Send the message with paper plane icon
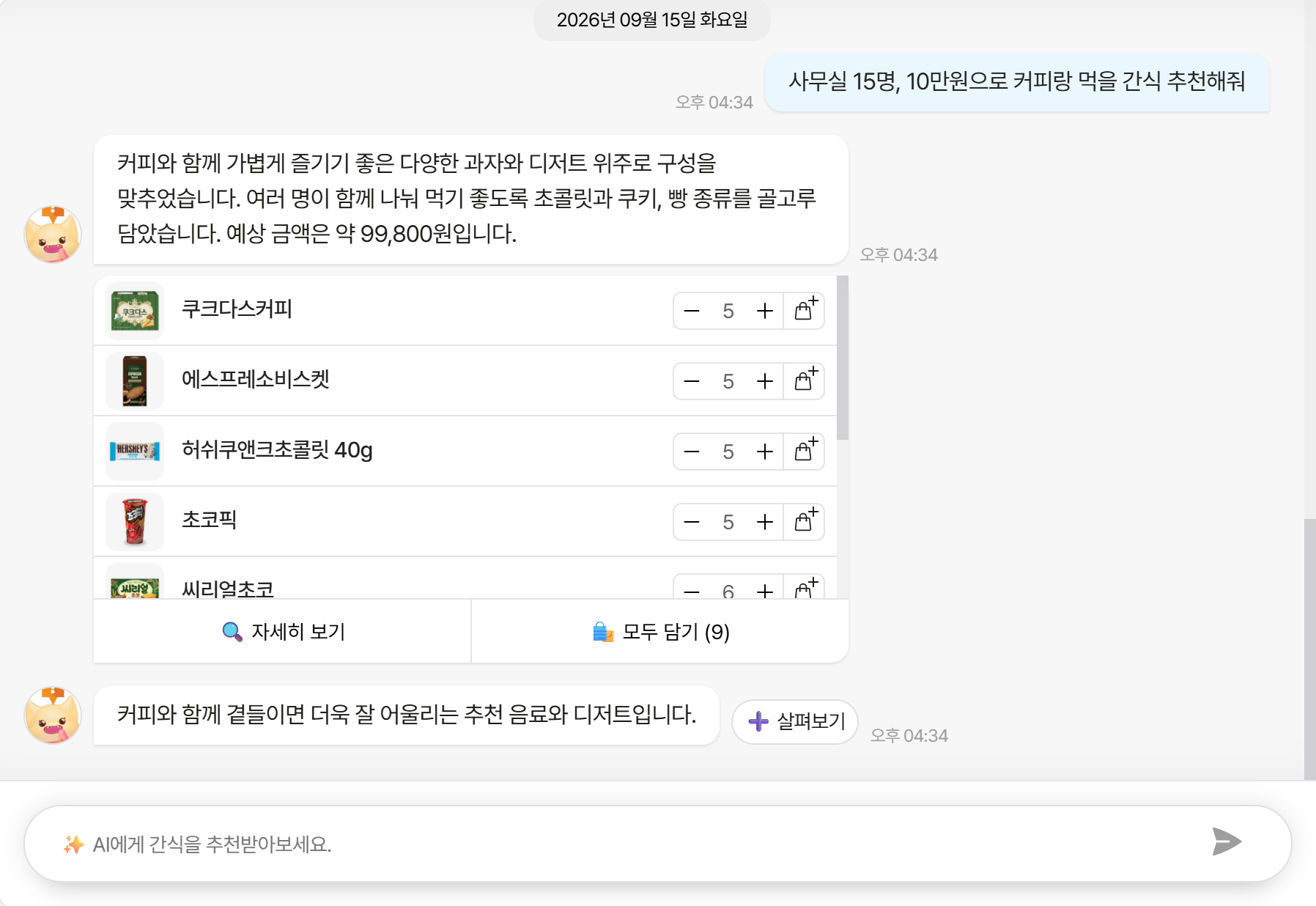 pyautogui.click(x=1226, y=841)
